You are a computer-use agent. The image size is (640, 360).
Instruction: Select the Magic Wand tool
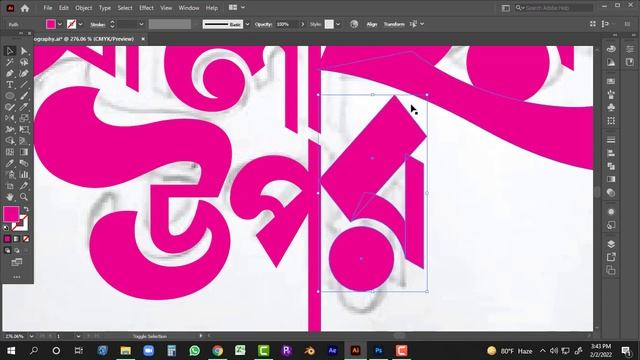point(10,62)
